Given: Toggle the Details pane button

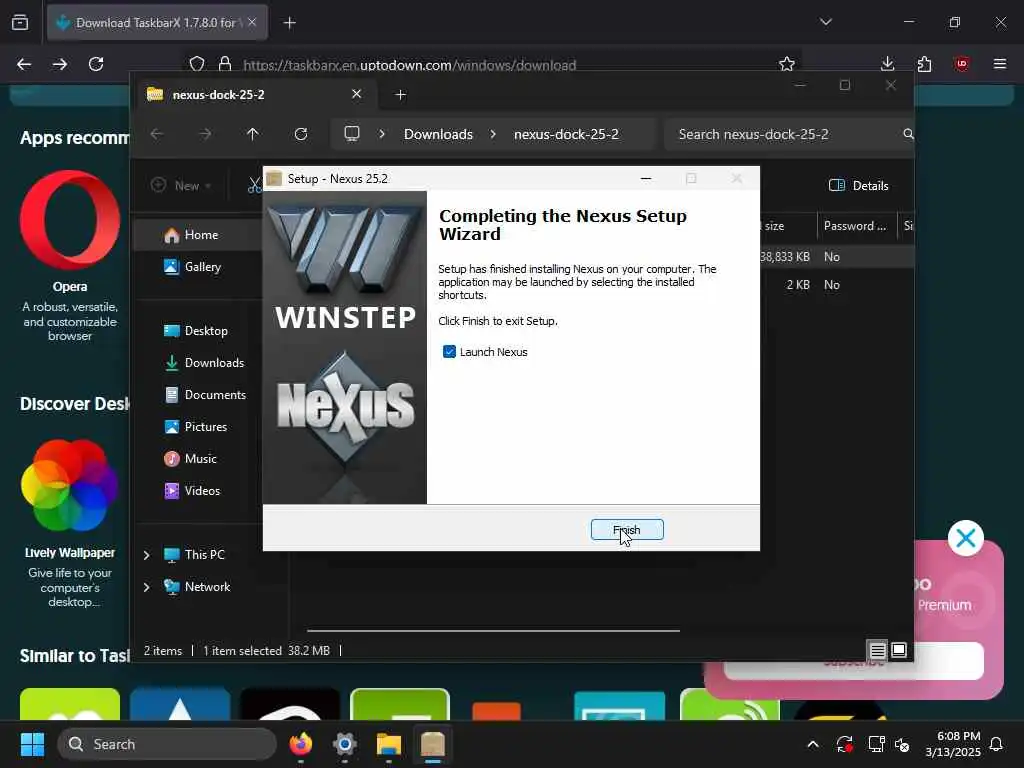Looking at the screenshot, I should tap(859, 185).
